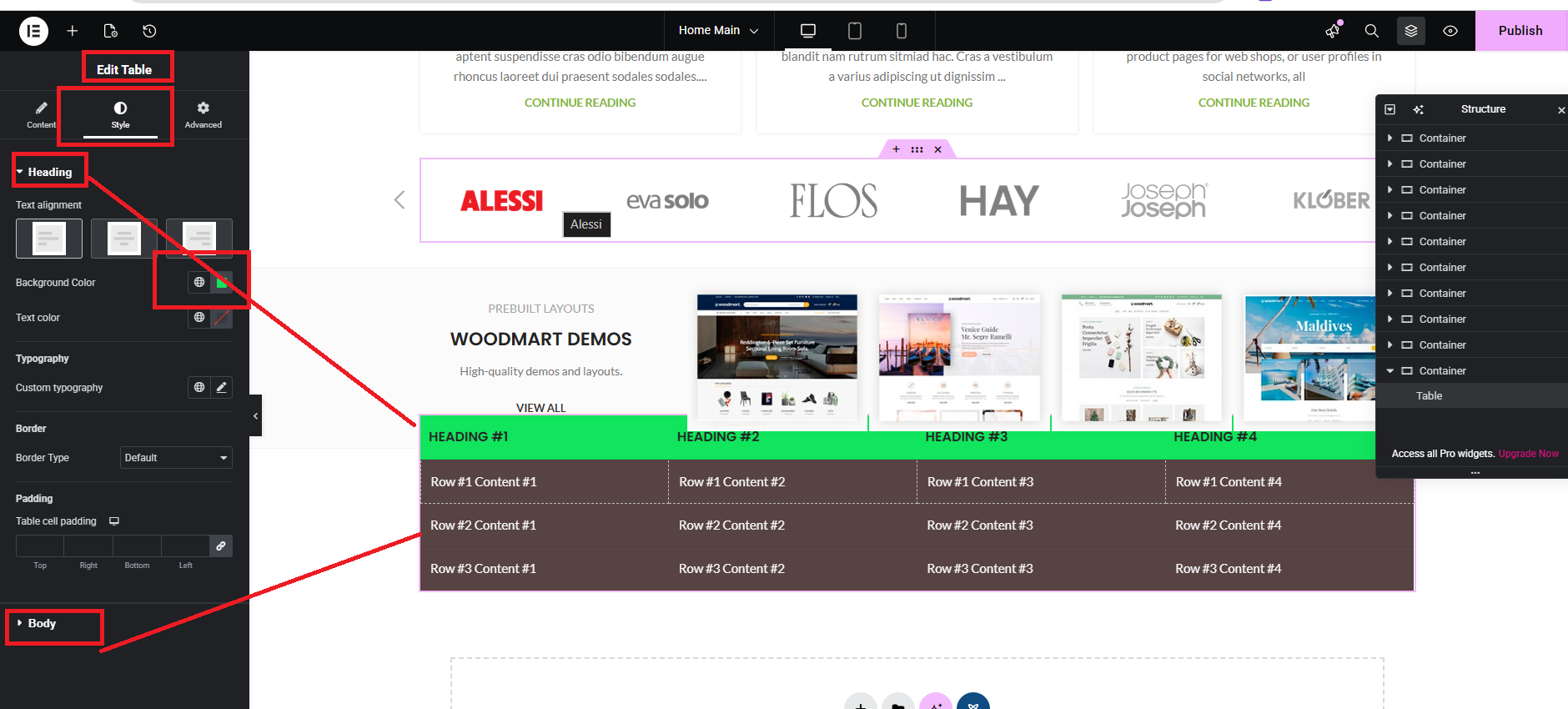Open the Venice Guide demo thumbnail

[959, 357]
